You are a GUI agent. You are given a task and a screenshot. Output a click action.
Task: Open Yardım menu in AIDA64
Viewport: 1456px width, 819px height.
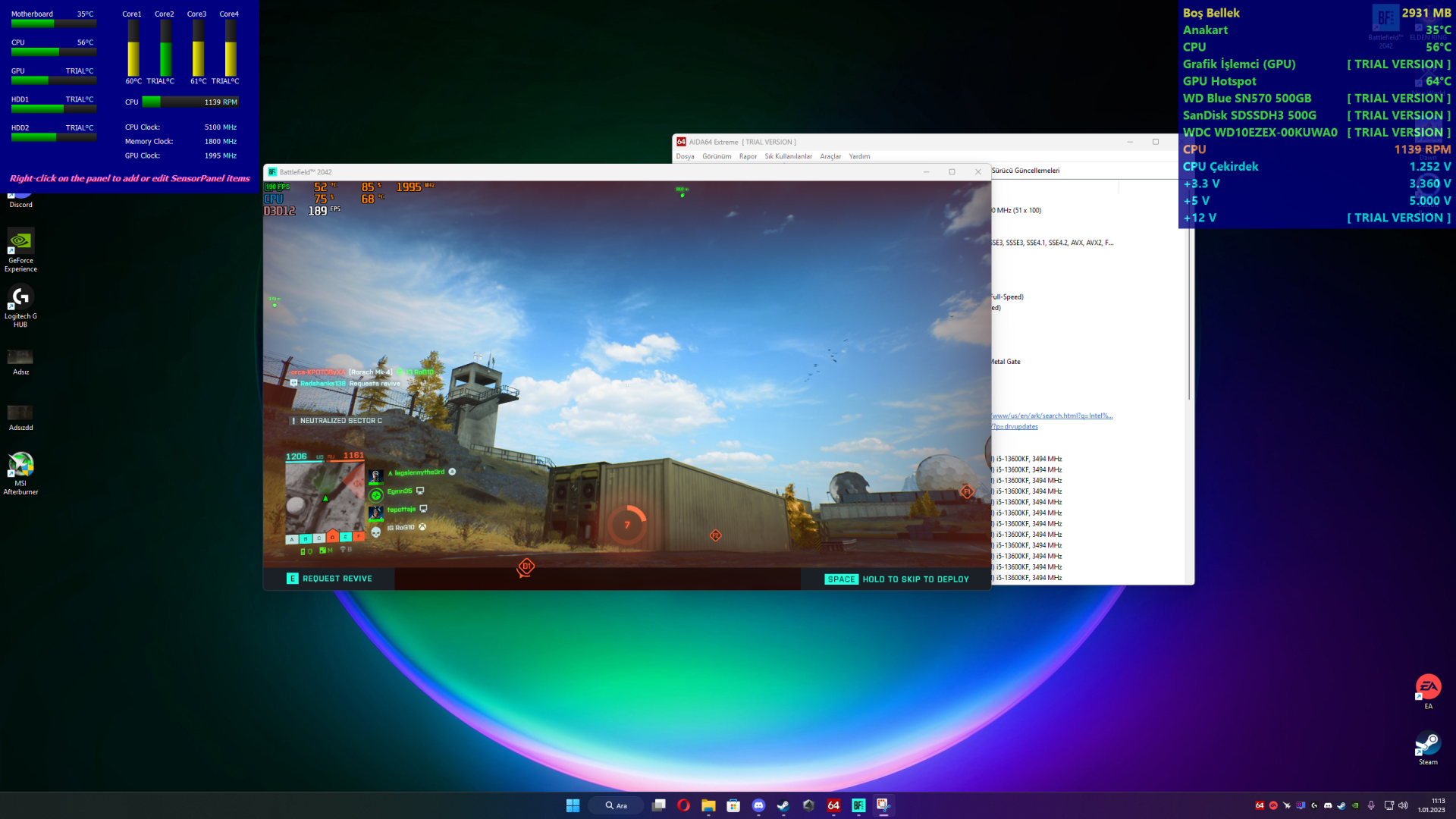pos(859,156)
